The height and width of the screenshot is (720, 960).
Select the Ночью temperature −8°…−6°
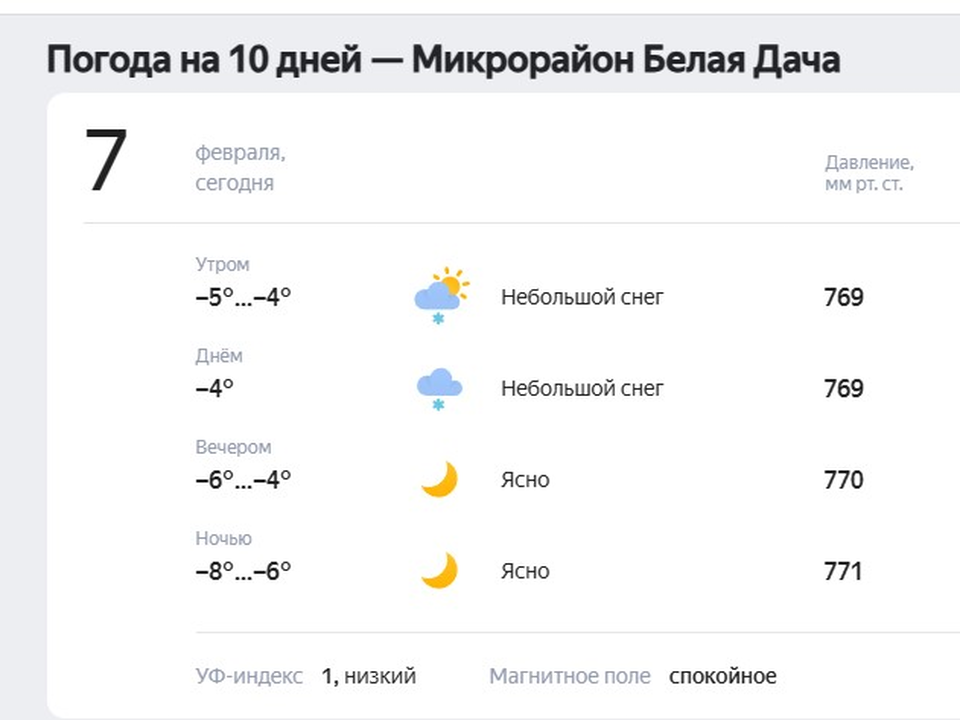[243, 571]
